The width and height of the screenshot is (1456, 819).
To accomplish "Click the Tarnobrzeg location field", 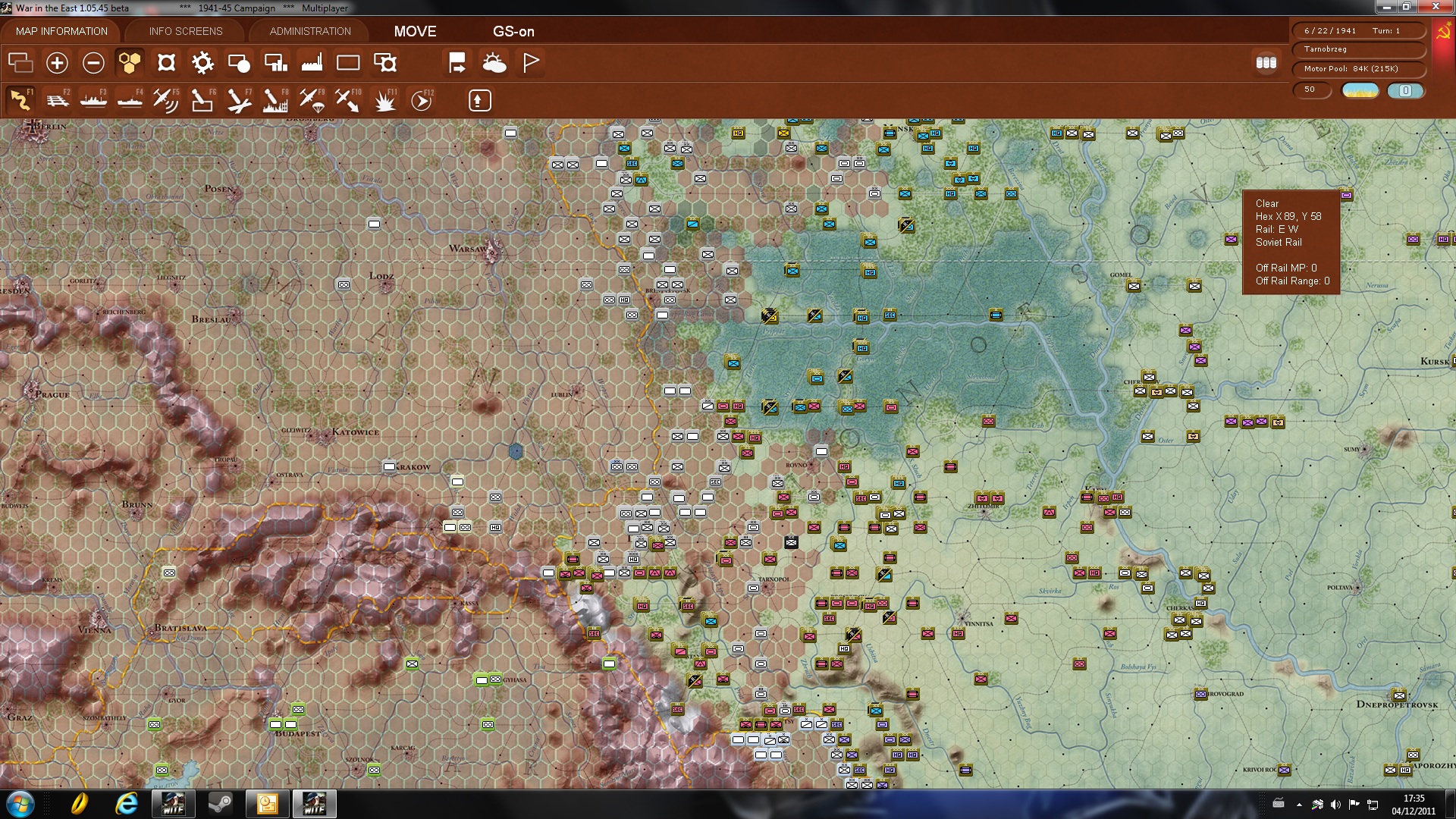I will pos(1358,49).
